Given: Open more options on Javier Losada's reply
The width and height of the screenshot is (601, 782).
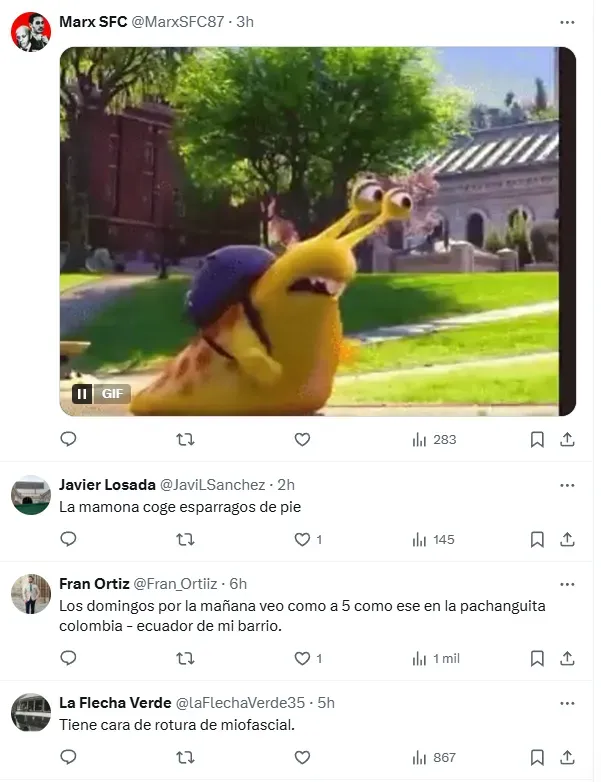Looking at the screenshot, I should tap(567, 485).
